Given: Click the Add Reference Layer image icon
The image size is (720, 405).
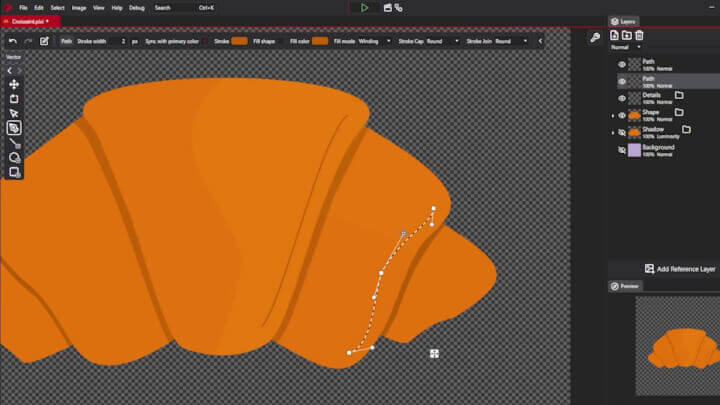Looking at the screenshot, I should click(649, 269).
